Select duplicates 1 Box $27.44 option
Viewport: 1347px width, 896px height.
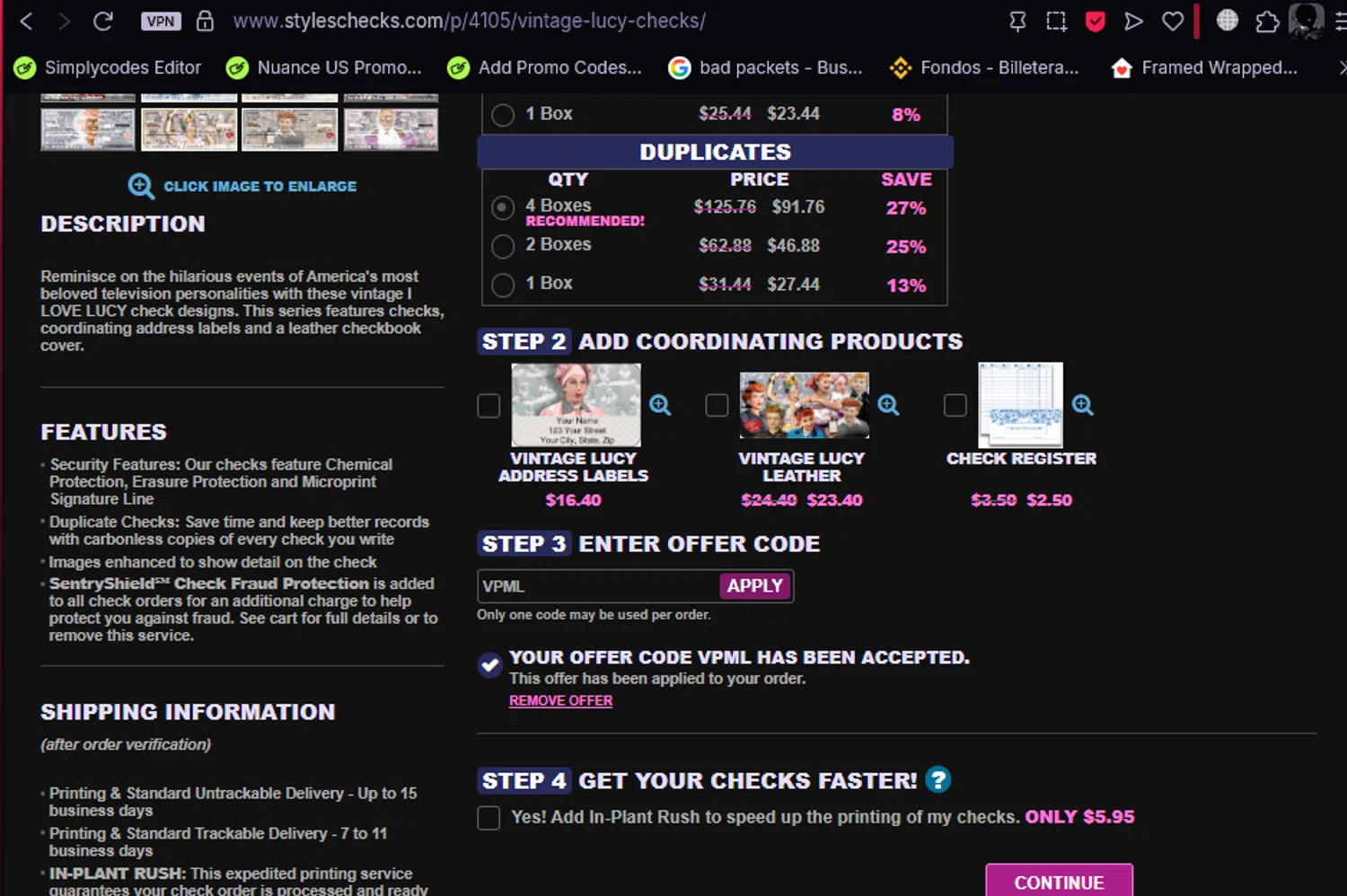[x=503, y=285]
